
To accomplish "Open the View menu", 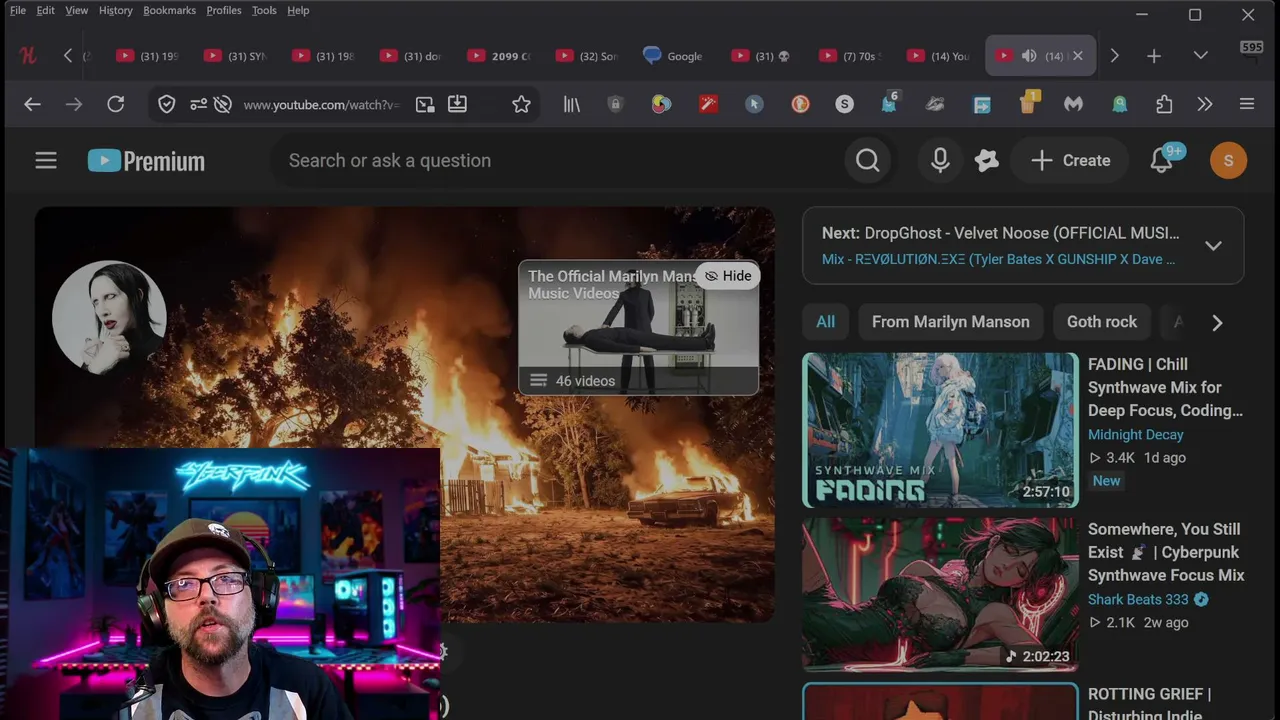I will pos(77,10).
